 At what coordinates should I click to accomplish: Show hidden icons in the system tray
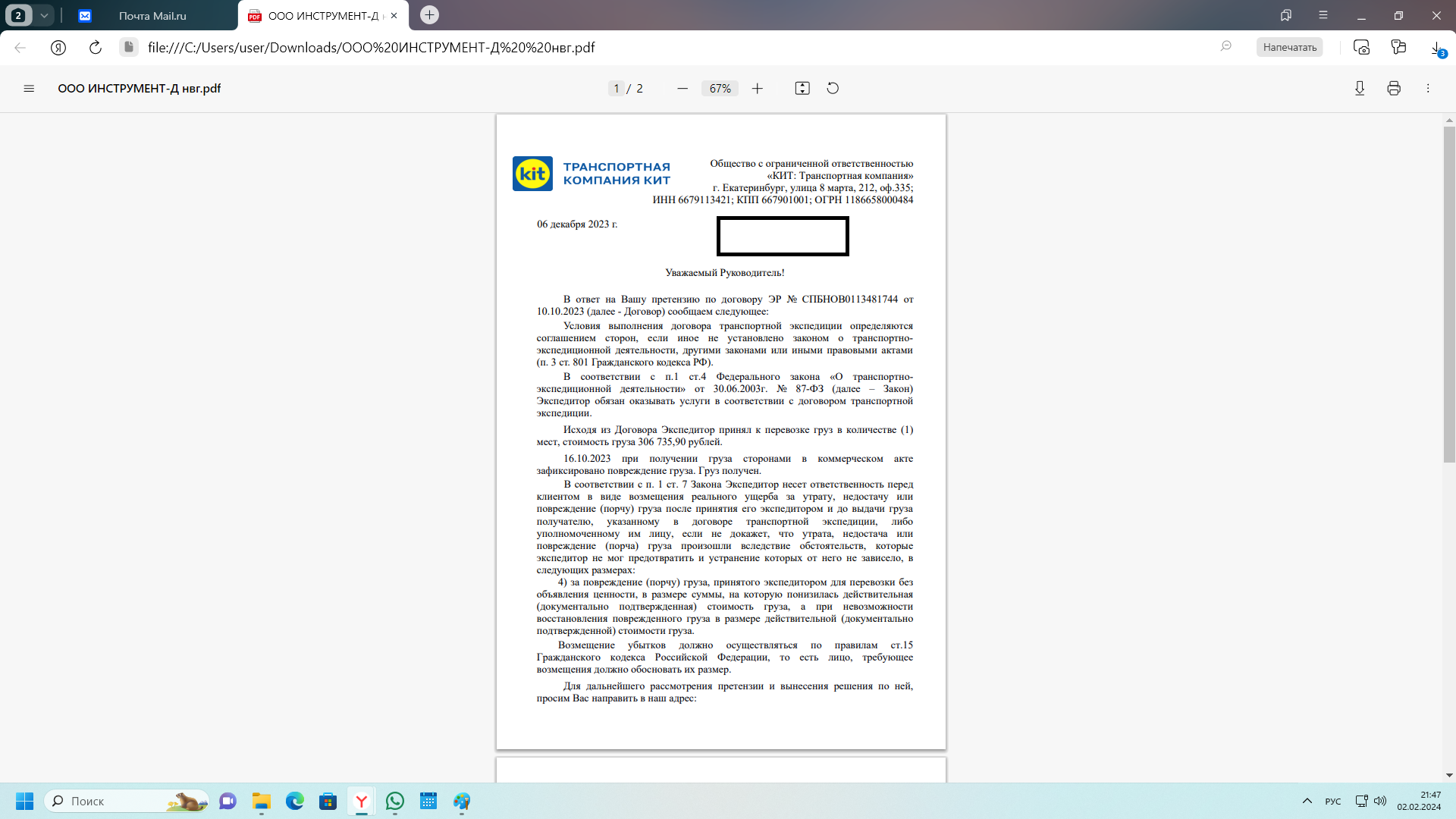tap(1307, 801)
